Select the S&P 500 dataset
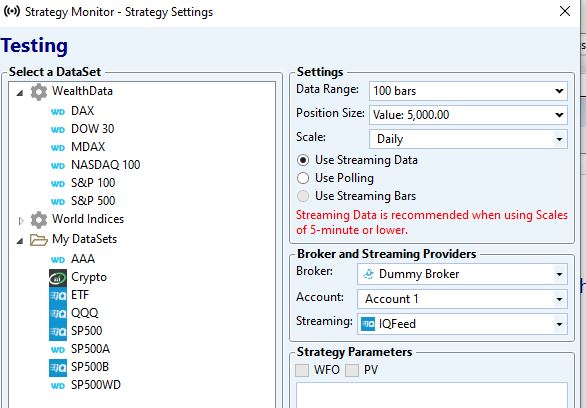The height and width of the screenshot is (408, 586). click(x=93, y=201)
